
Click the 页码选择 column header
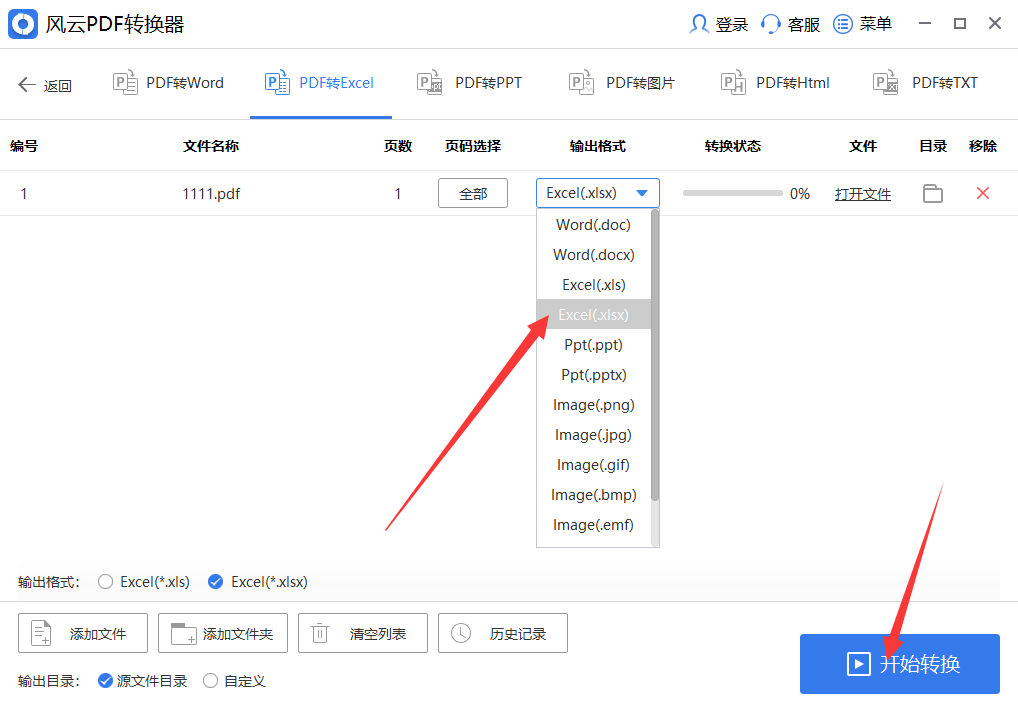(473, 146)
